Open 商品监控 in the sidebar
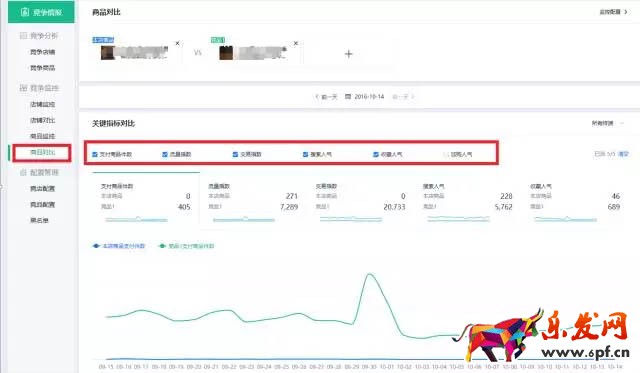This screenshot has width=640, height=373. [x=42, y=136]
